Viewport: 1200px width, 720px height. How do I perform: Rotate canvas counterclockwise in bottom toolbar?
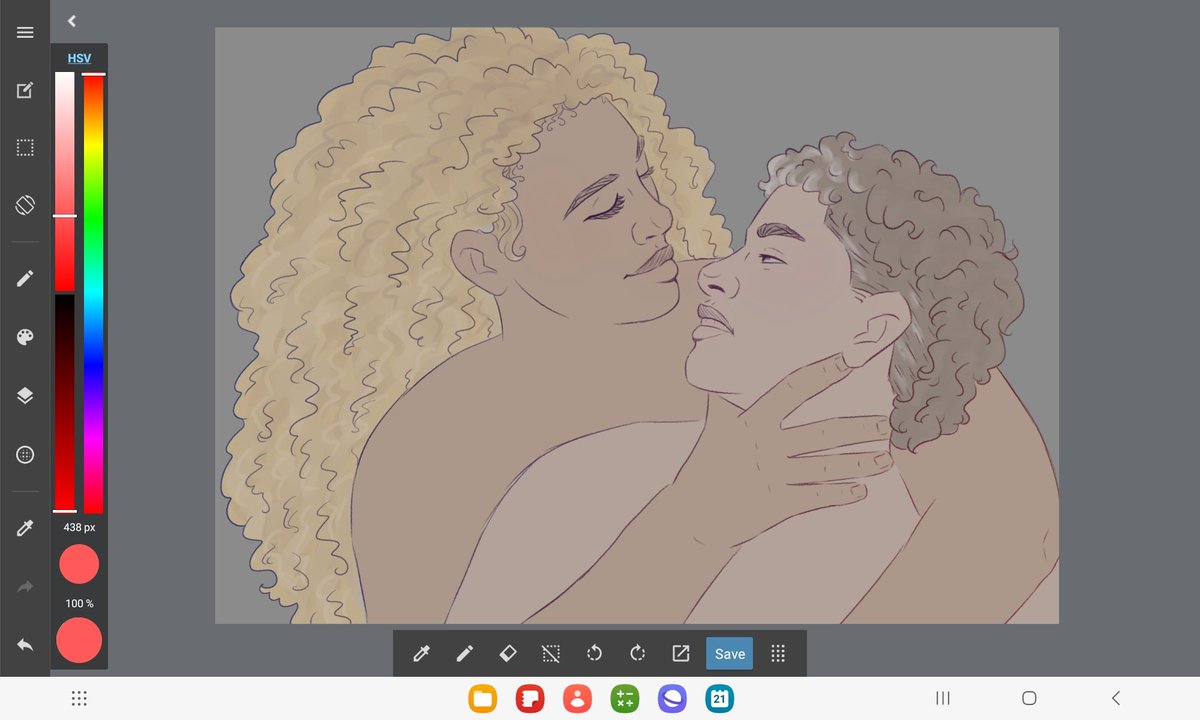[x=594, y=654]
